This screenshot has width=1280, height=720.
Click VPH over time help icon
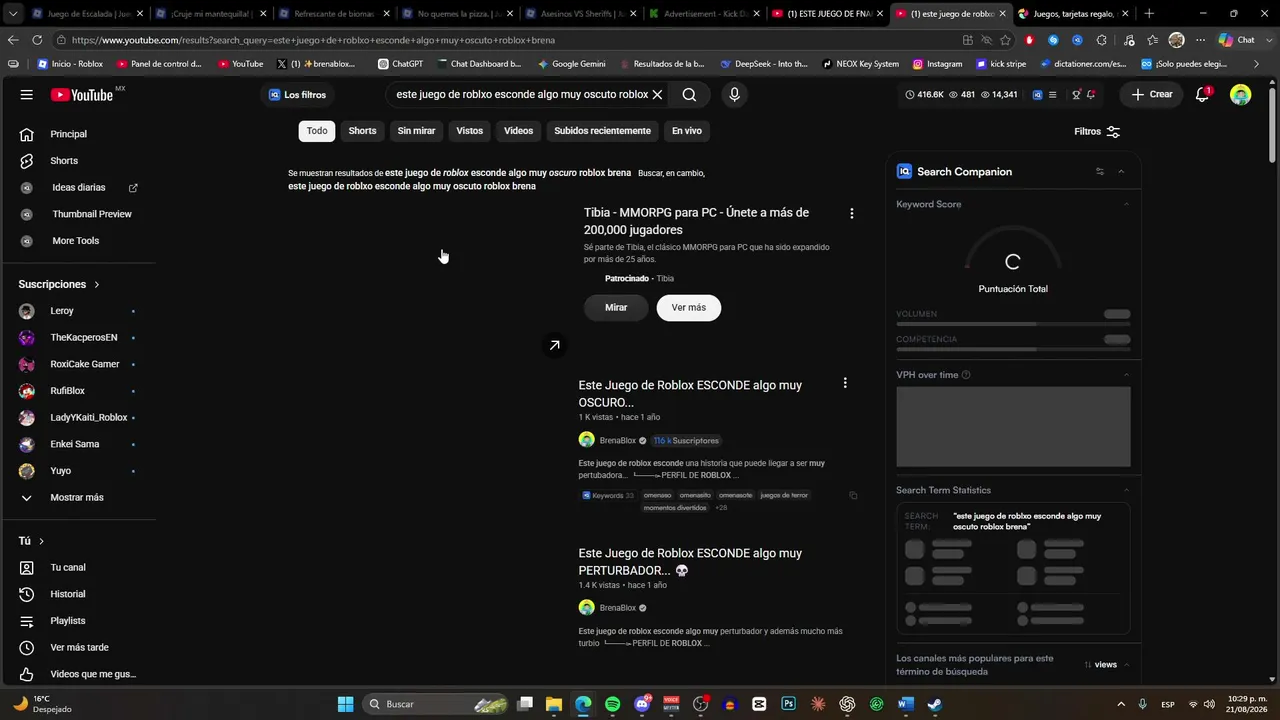(966, 375)
